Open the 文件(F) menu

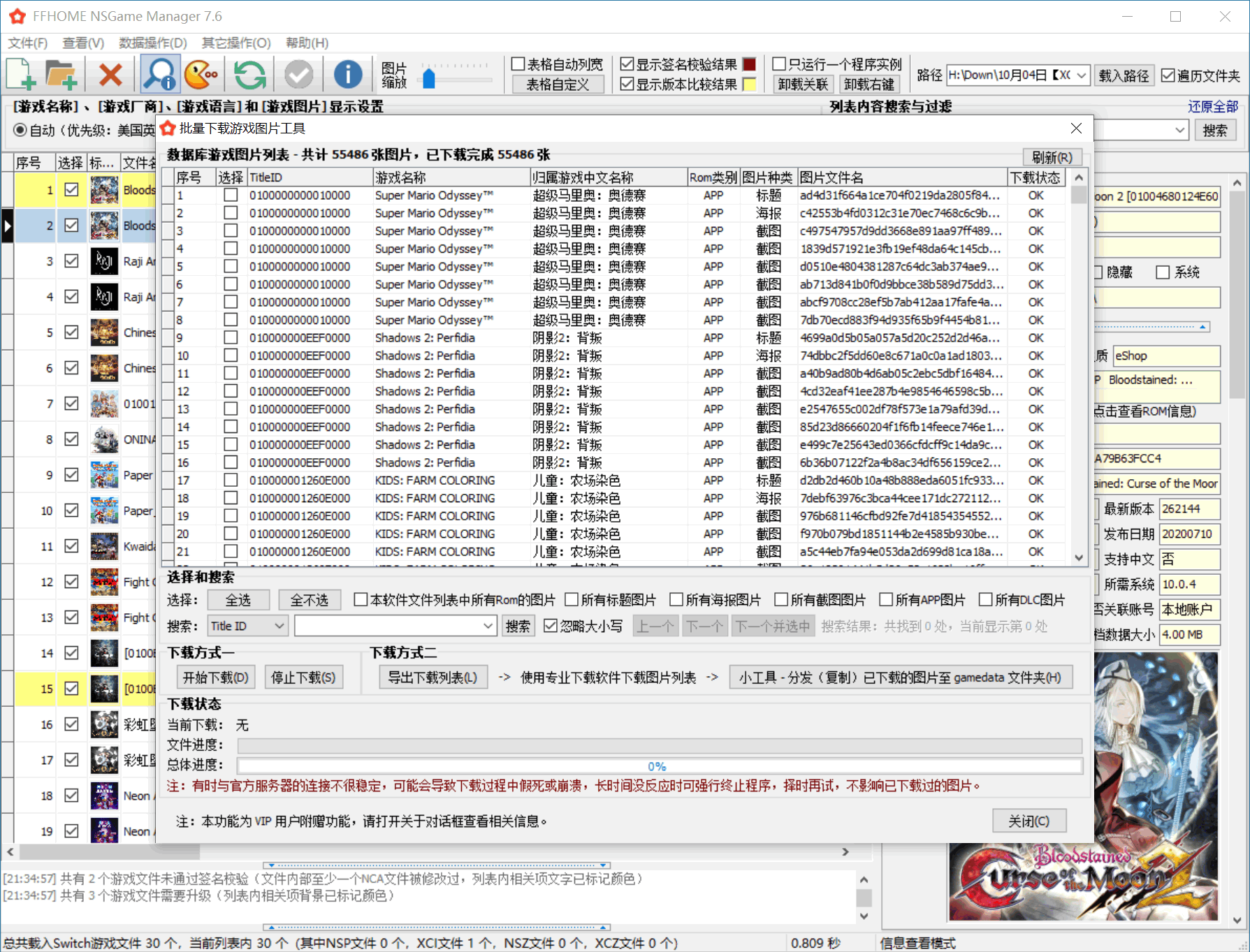pyautogui.click(x=28, y=43)
